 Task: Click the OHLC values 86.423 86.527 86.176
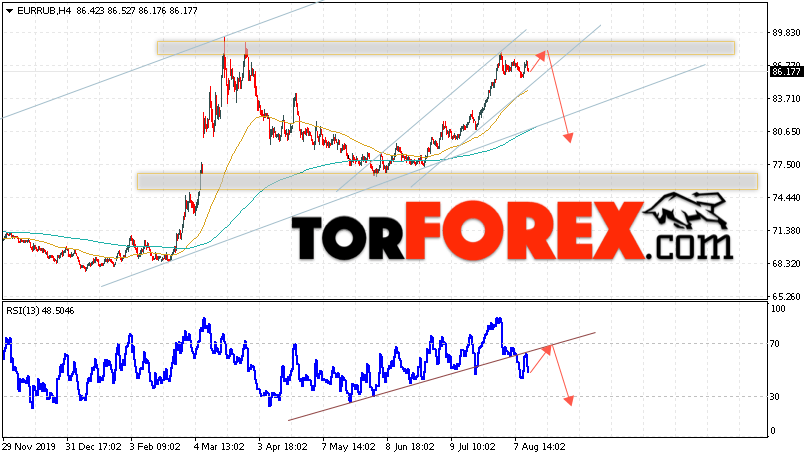121,11
